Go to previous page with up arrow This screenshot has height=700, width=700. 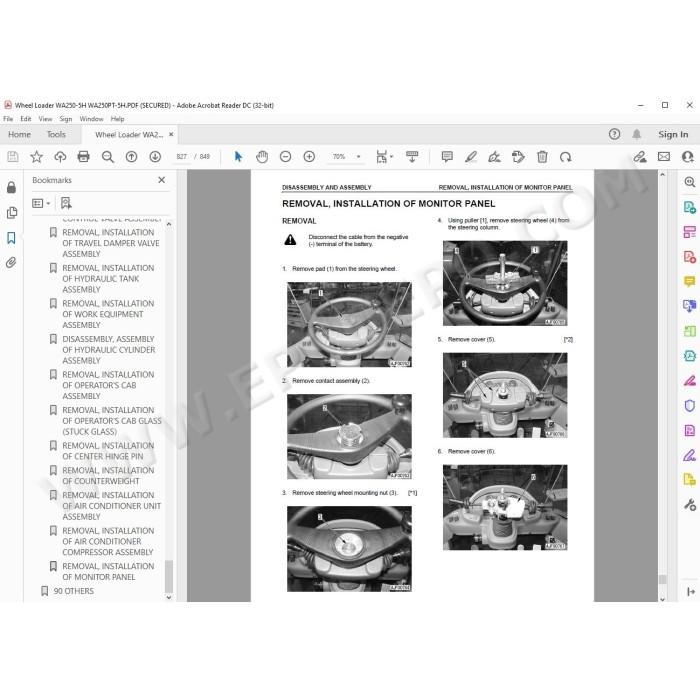click(x=131, y=157)
